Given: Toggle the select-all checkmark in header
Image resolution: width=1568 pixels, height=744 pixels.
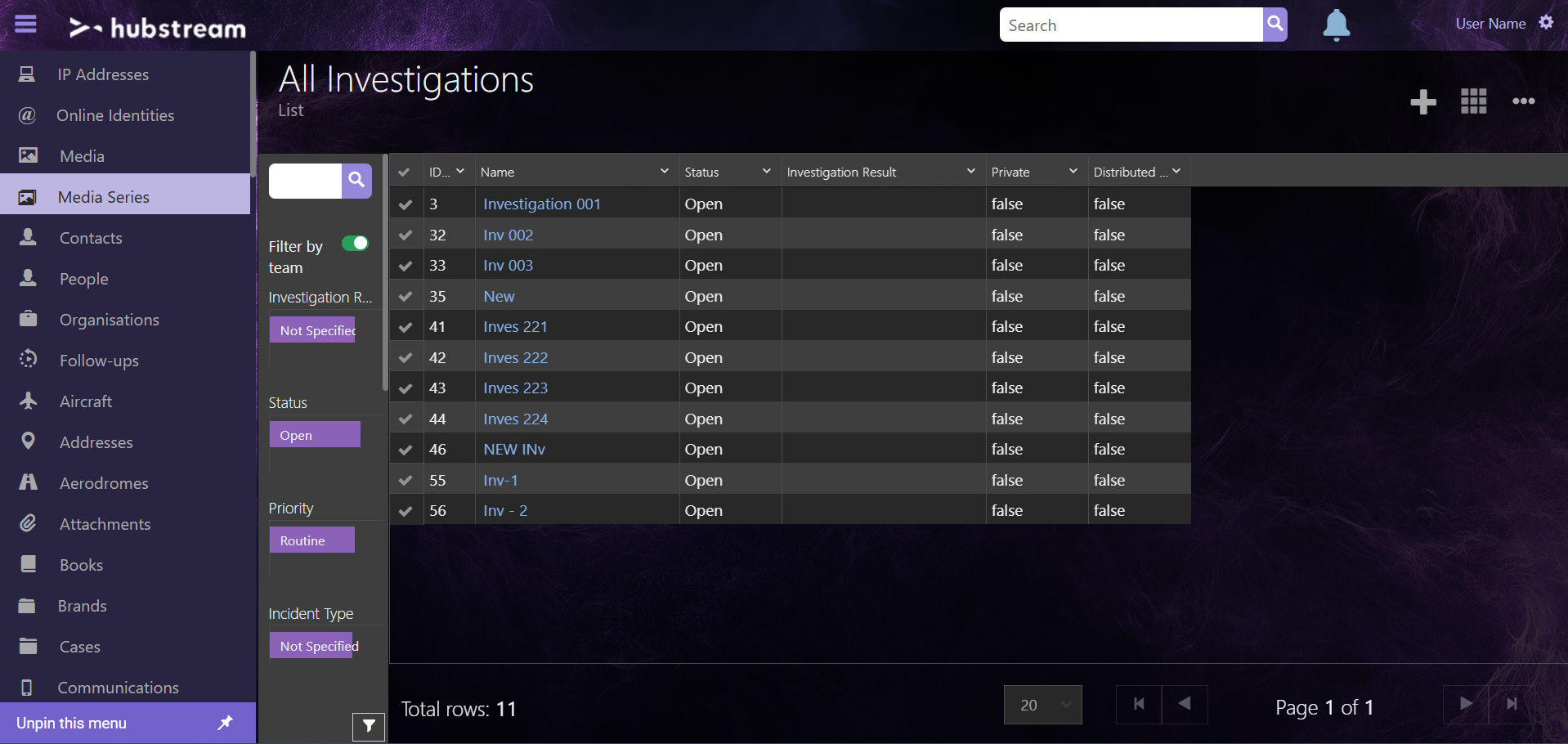Looking at the screenshot, I should [x=404, y=173].
